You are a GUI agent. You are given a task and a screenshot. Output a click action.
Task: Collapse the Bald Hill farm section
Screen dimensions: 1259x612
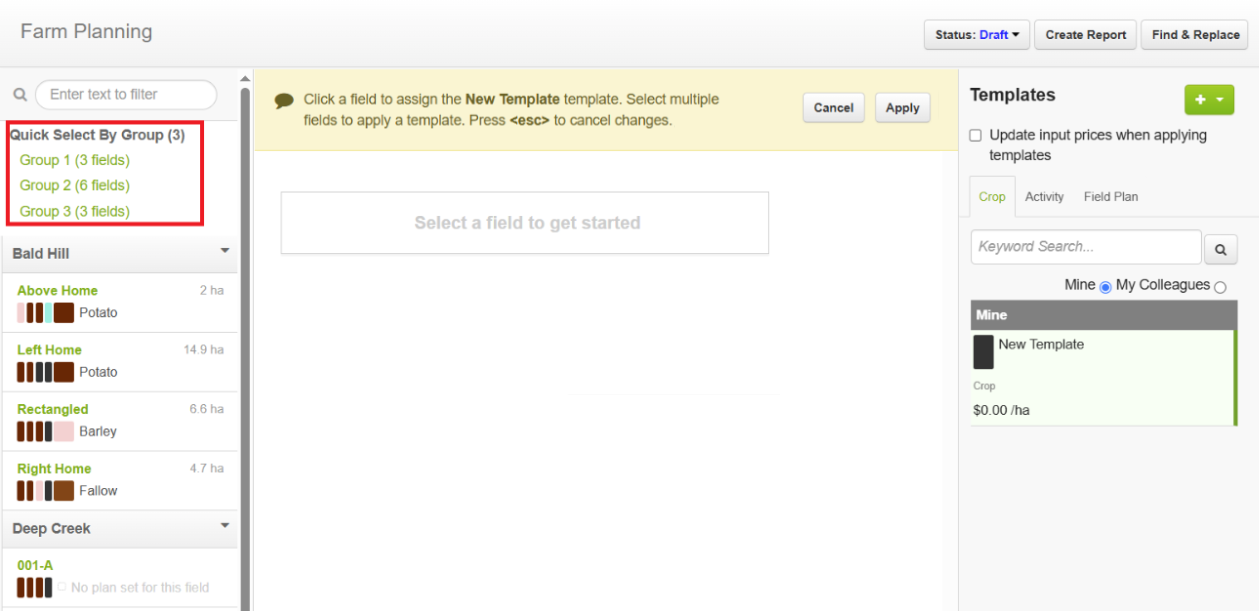coord(225,251)
